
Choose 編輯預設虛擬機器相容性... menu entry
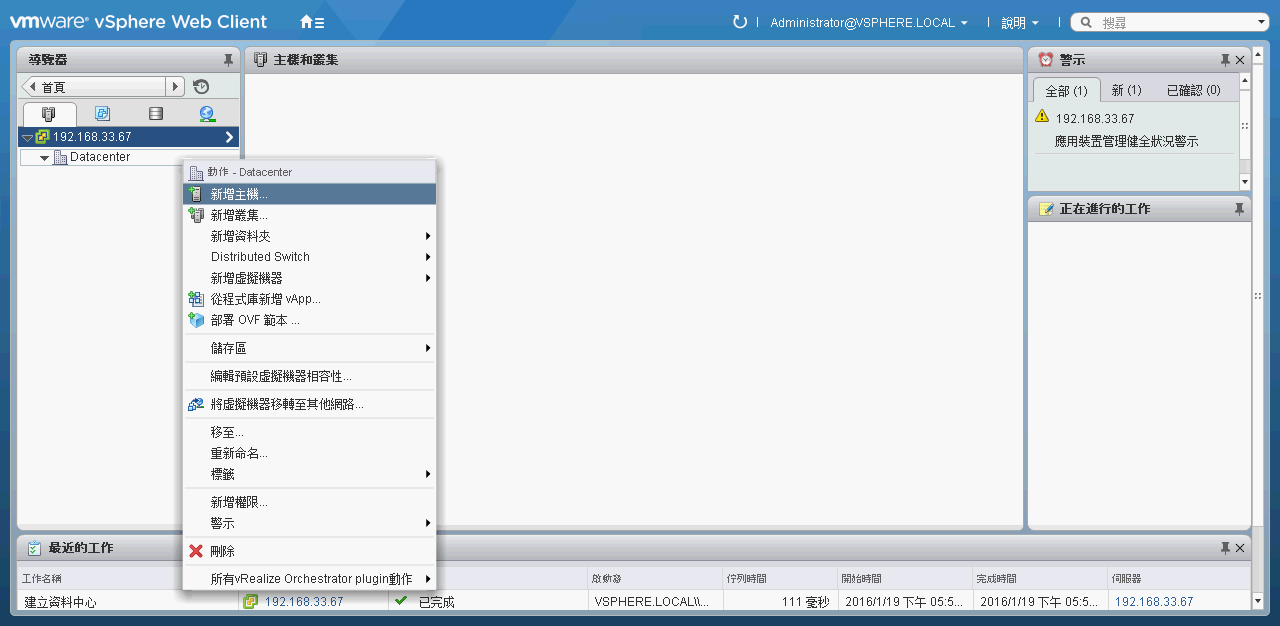click(310, 376)
